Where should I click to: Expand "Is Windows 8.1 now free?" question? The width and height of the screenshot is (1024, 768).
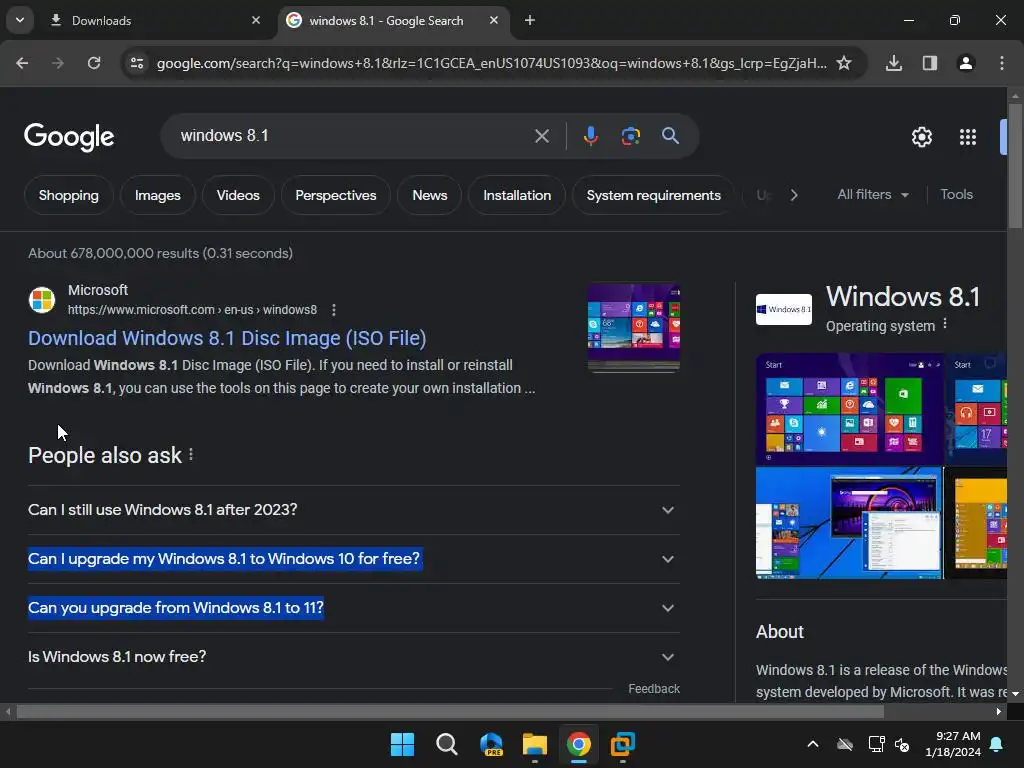pos(353,657)
